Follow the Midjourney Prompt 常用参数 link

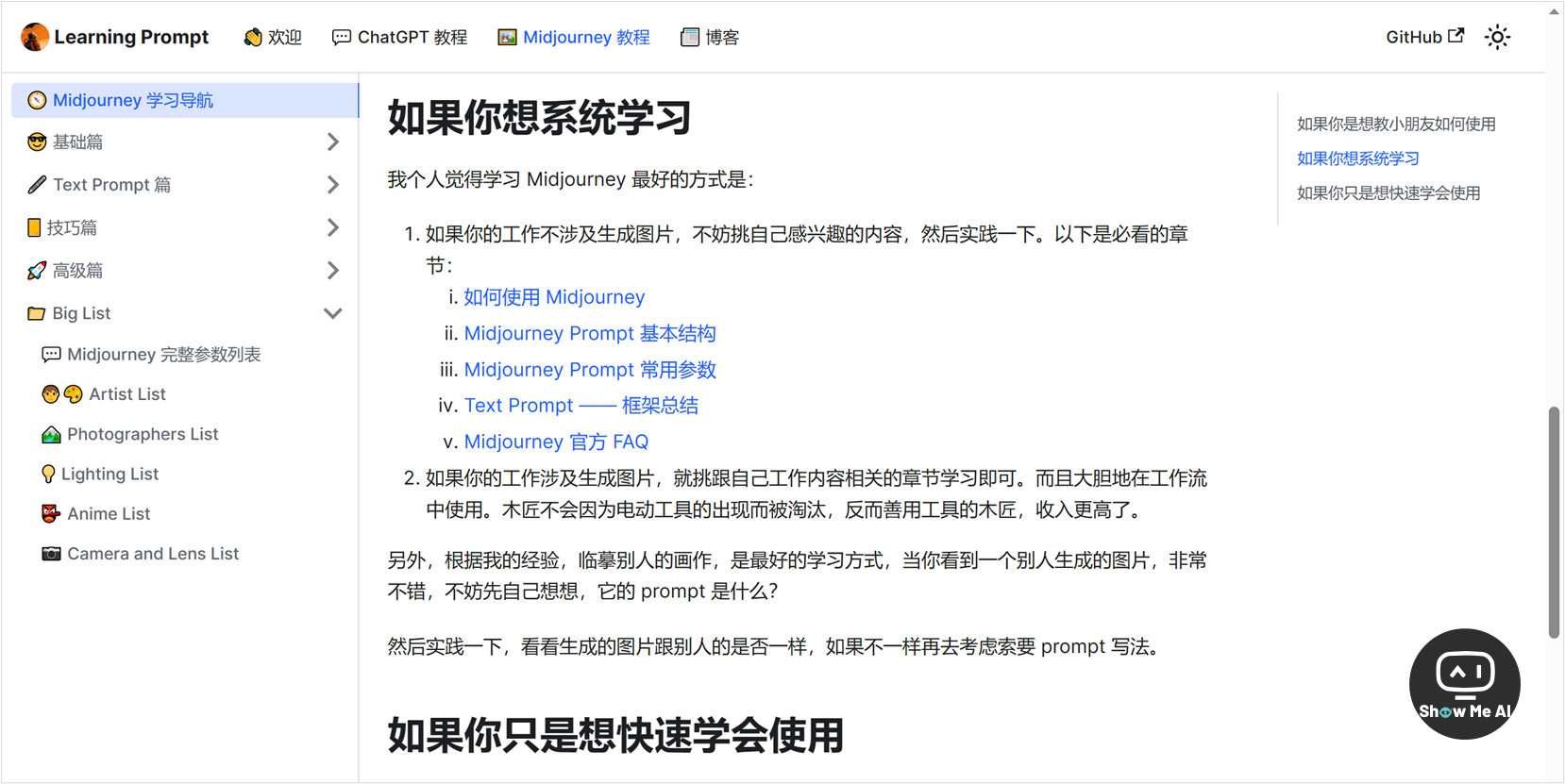click(x=590, y=370)
